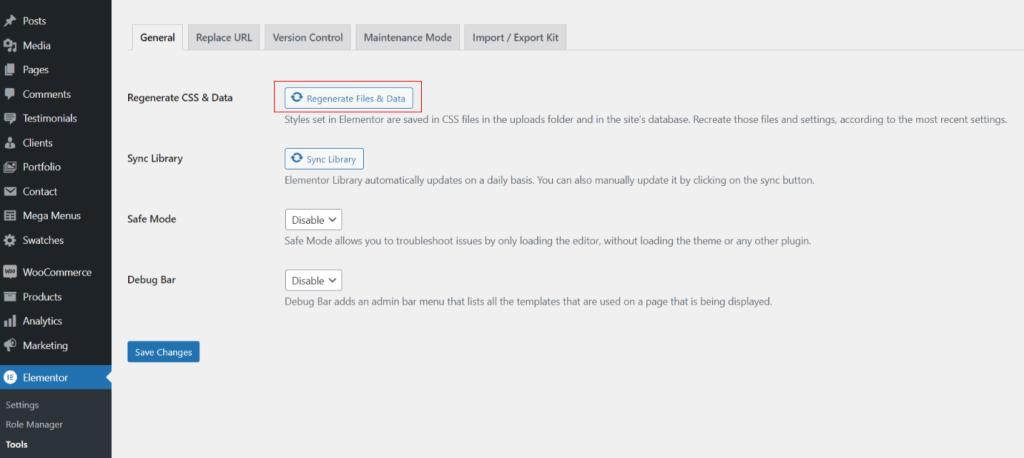The image size is (1024, 458).
Task: Click the Save Changes button
Action: [x=163, y=352]
